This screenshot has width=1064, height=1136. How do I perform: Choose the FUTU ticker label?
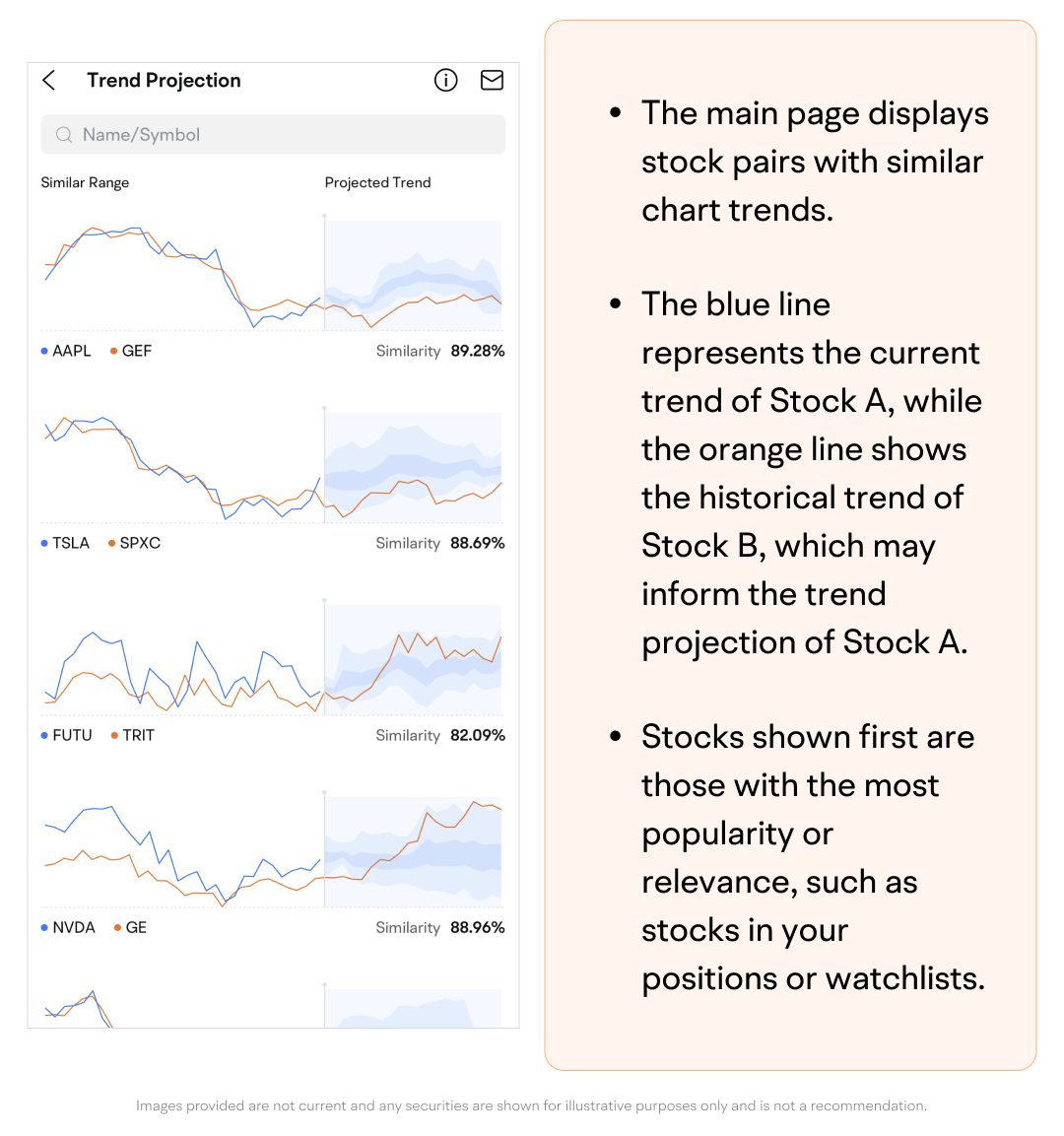coord(72,735)
